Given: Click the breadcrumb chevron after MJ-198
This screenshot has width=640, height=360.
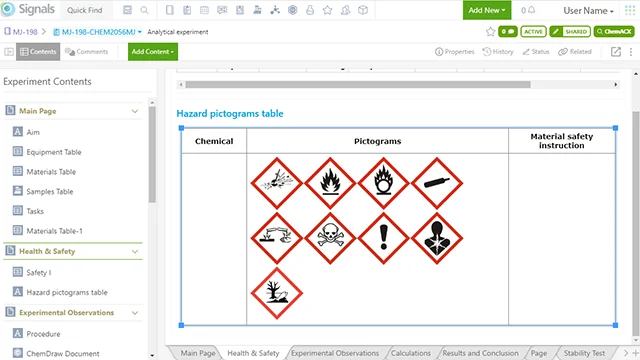Looking at the screenshot, I should pos(44,31).
